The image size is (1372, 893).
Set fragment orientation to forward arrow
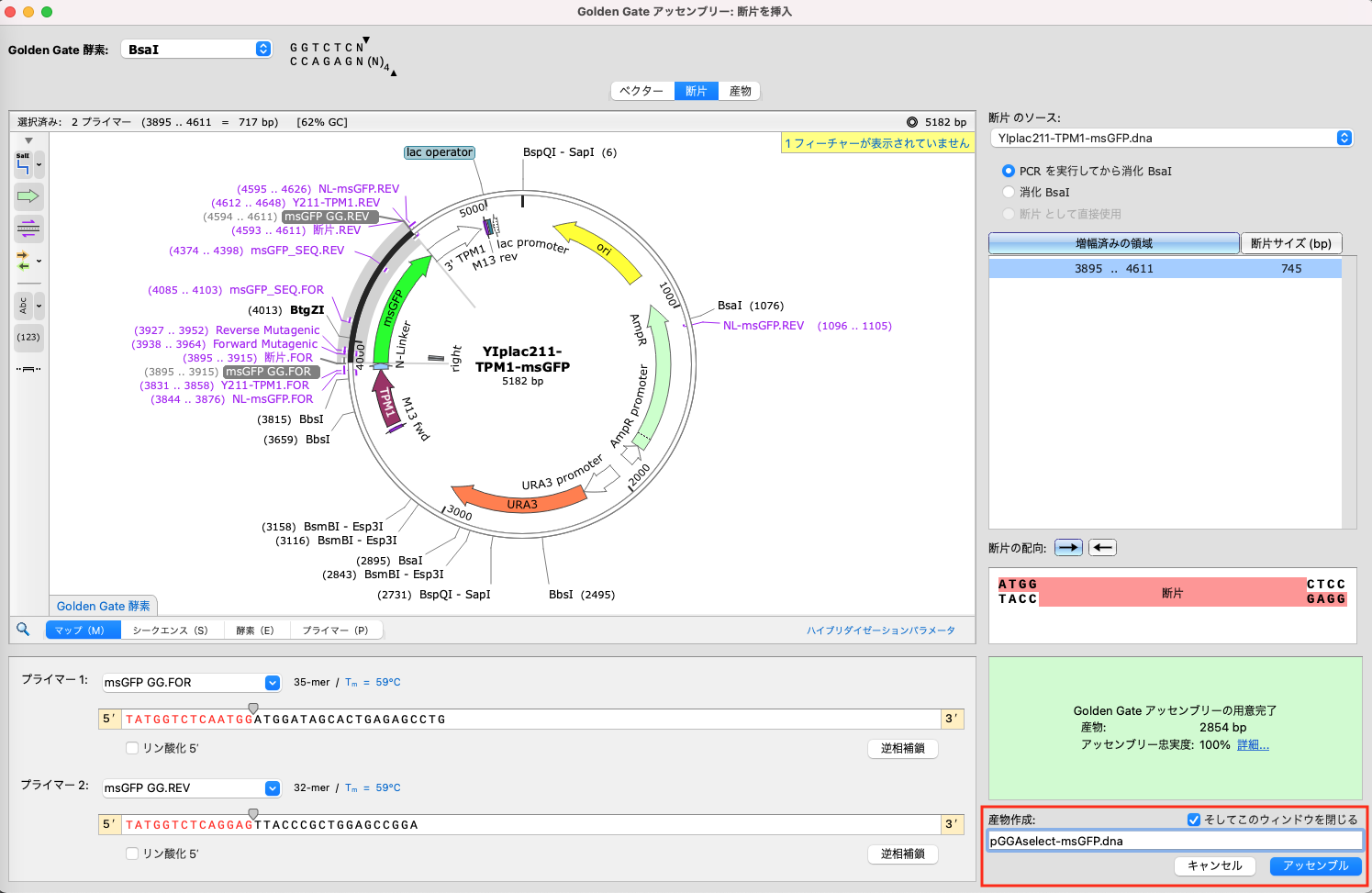pos(1068,548)
